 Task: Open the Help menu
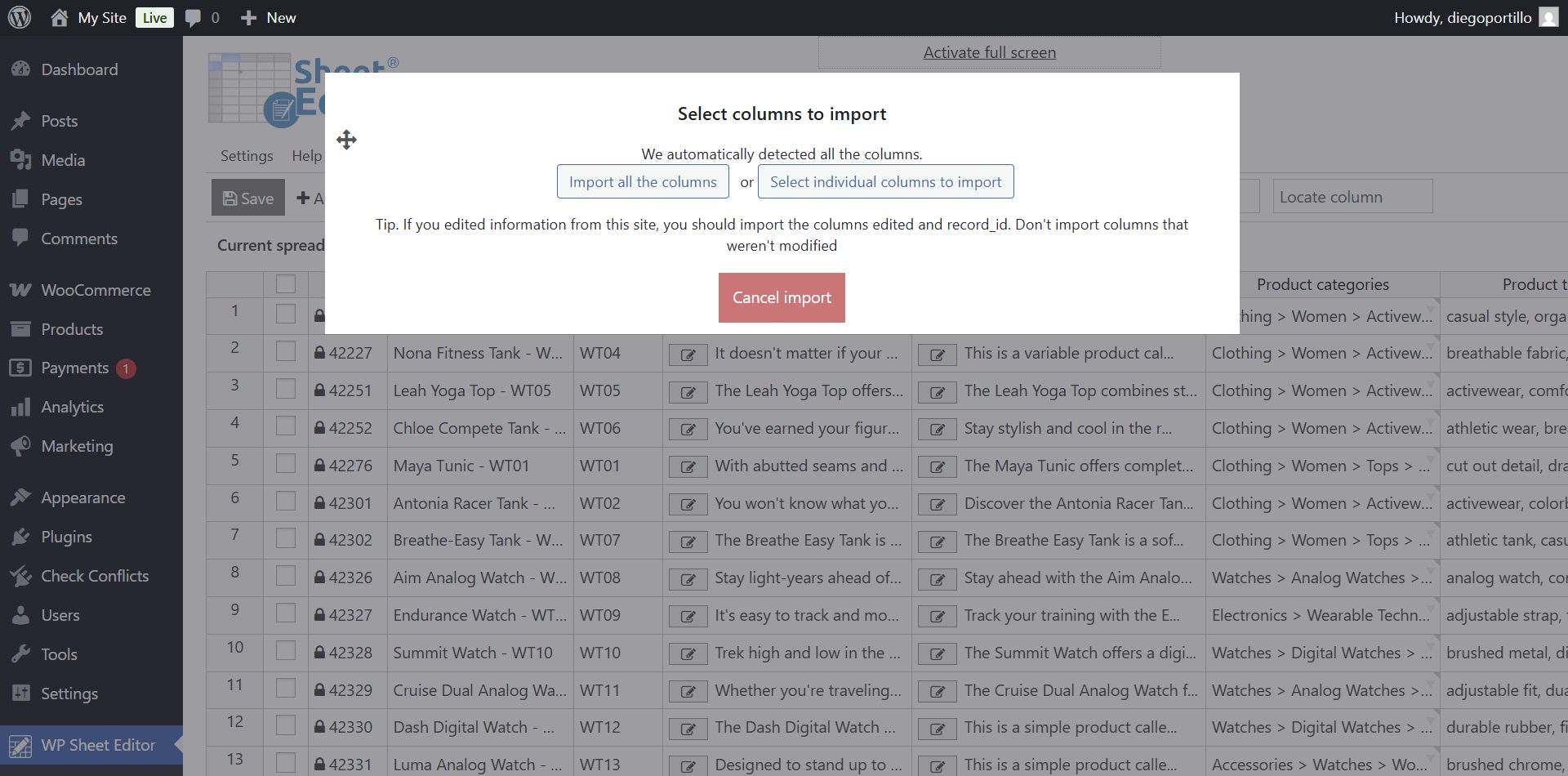(306, 155)
